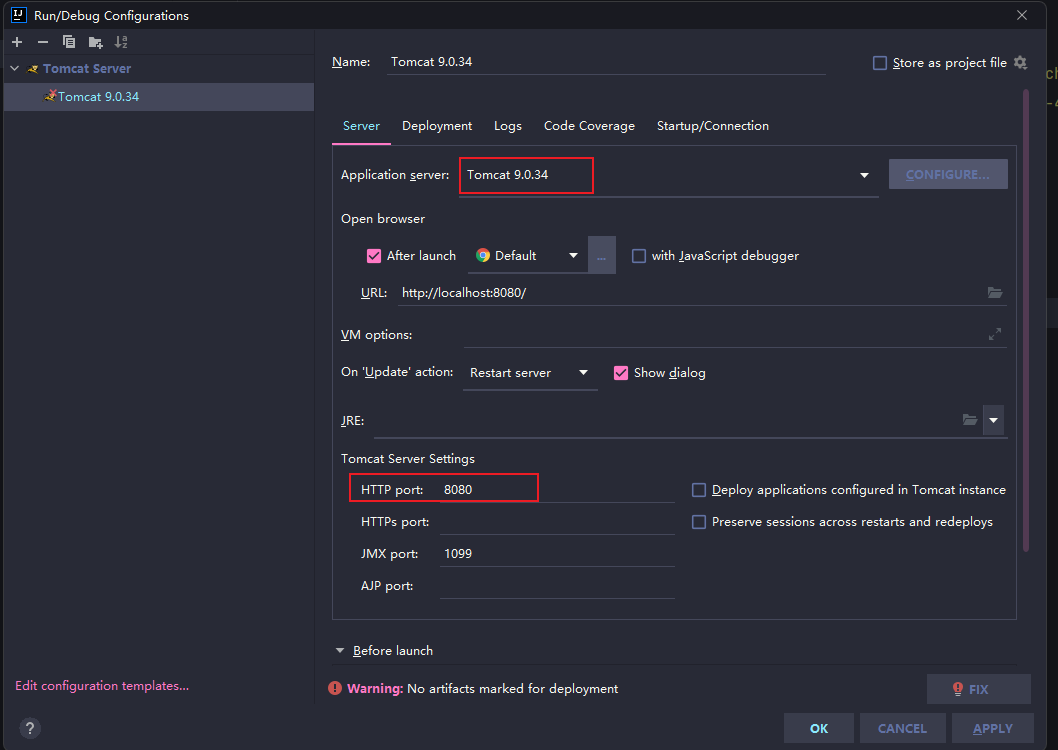Enable the with JavaScript debugger checkbox
This screenshot has width=1058, height=750.
(x=639, y=256)
